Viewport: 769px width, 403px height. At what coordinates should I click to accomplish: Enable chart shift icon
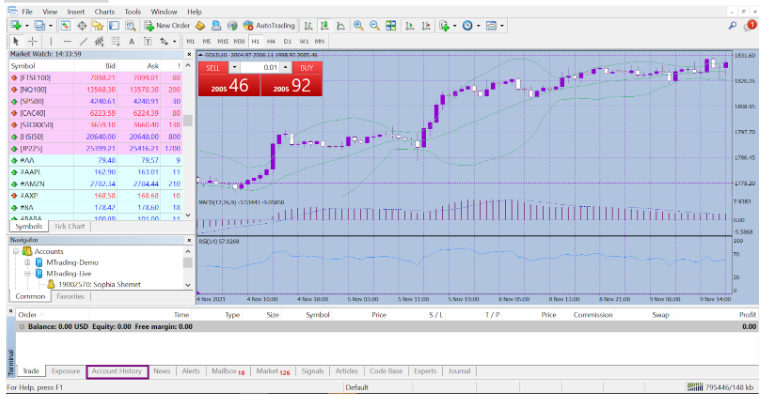click(426, 25)
